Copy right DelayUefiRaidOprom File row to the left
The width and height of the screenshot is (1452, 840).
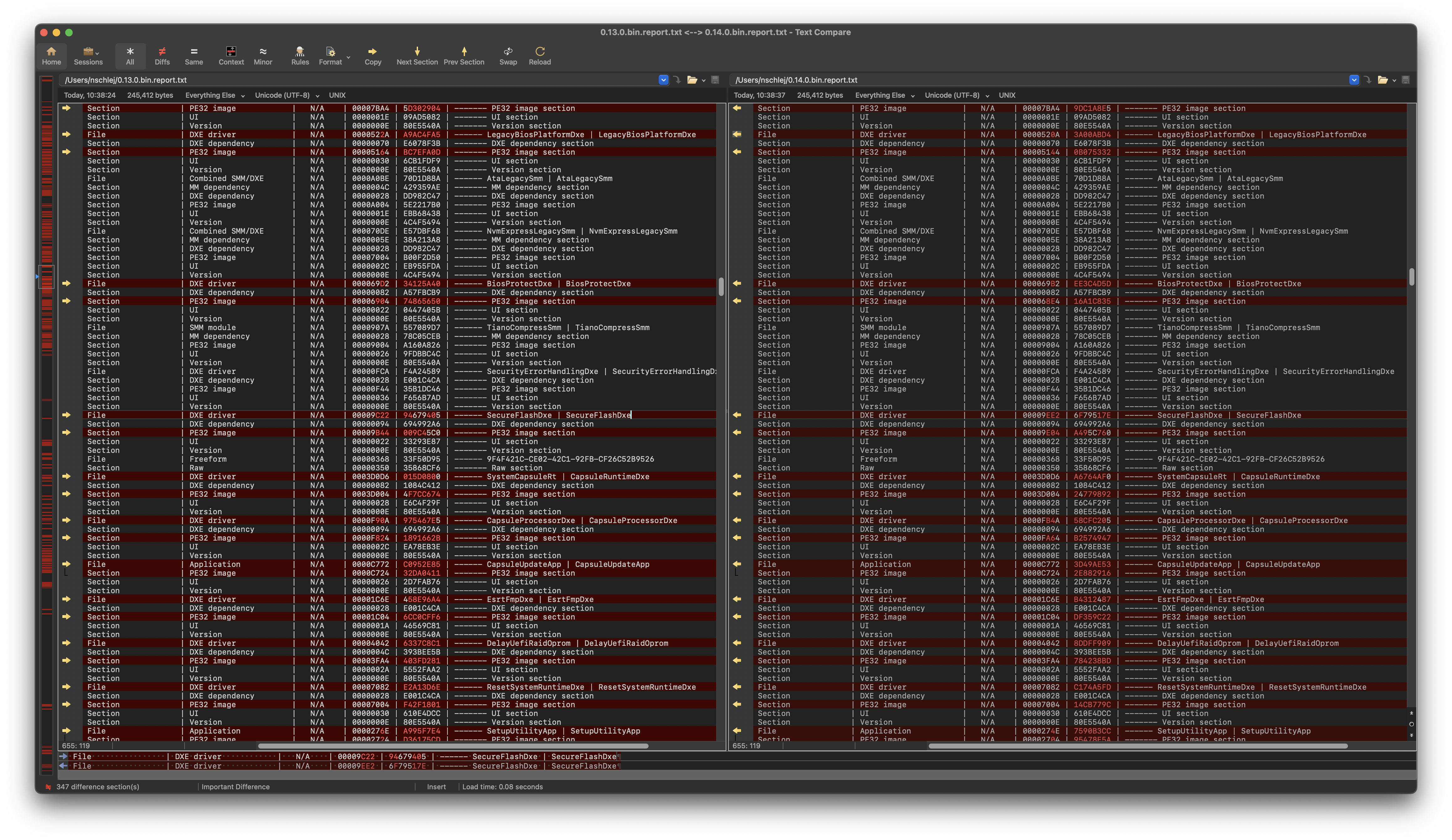pos(737,643)
